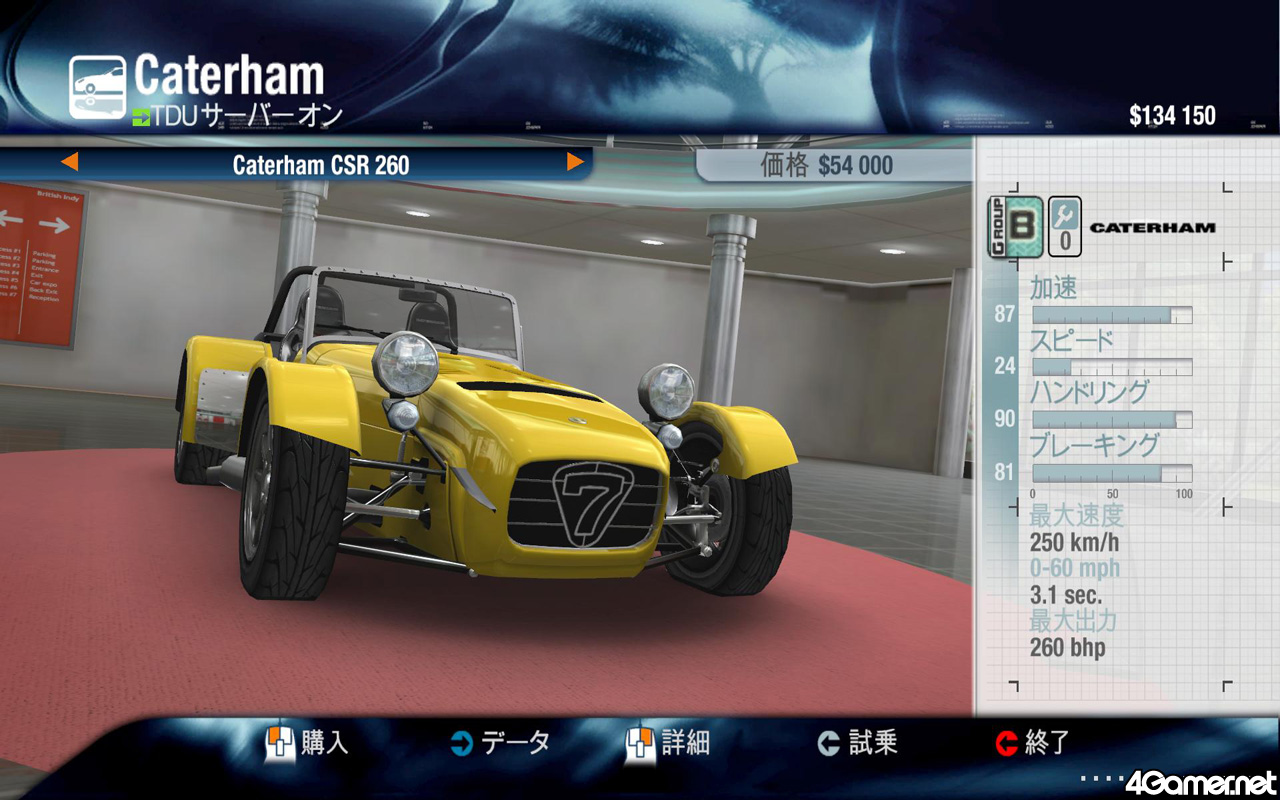Click the green TDU server online indicator

(141, 117)
